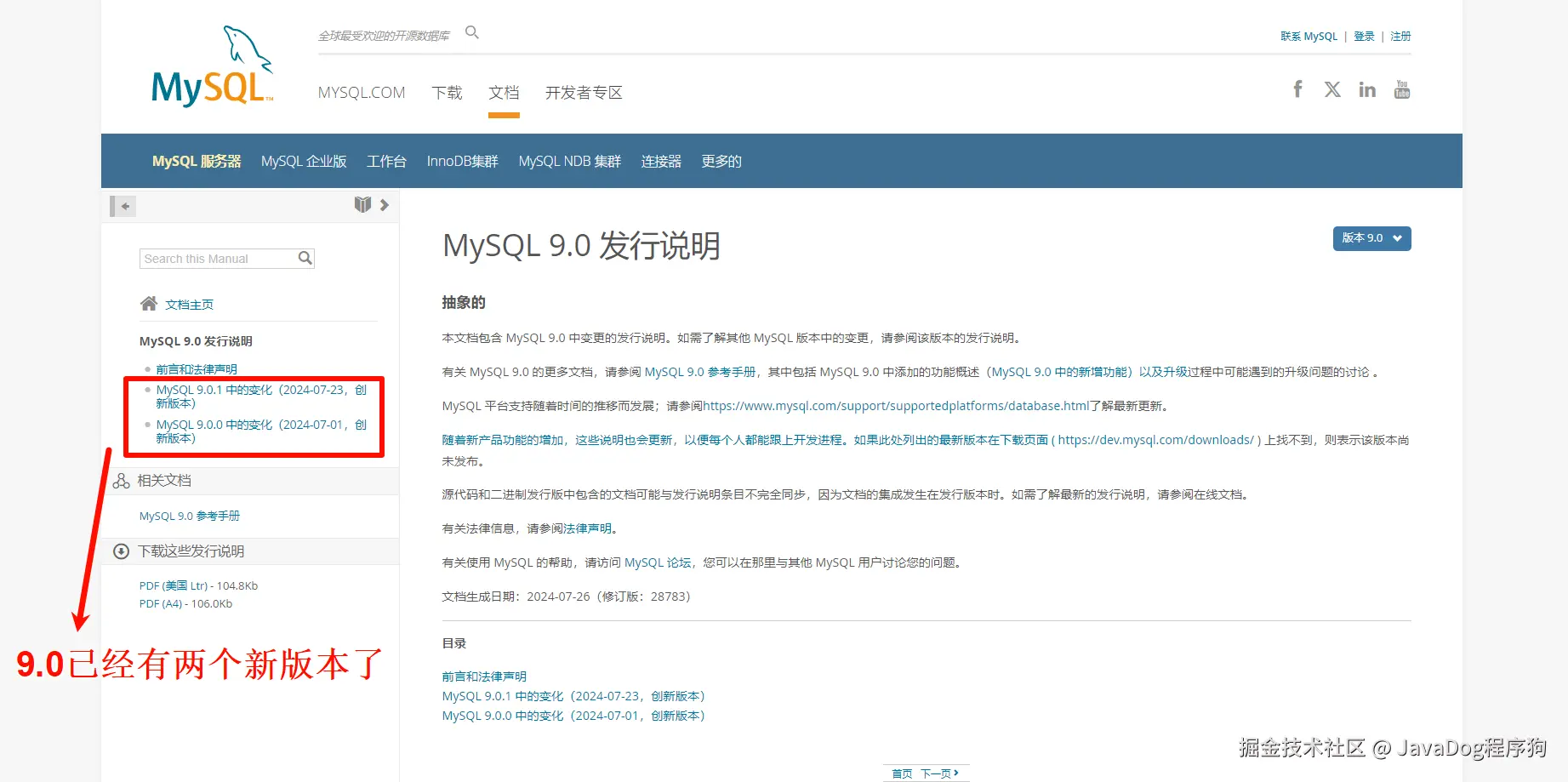Image resolution: width=1568 pixels, height=782 pixels.
Task: Open MySQL 9.0.0 changes in 目录 list
Action: click(573, 716)
